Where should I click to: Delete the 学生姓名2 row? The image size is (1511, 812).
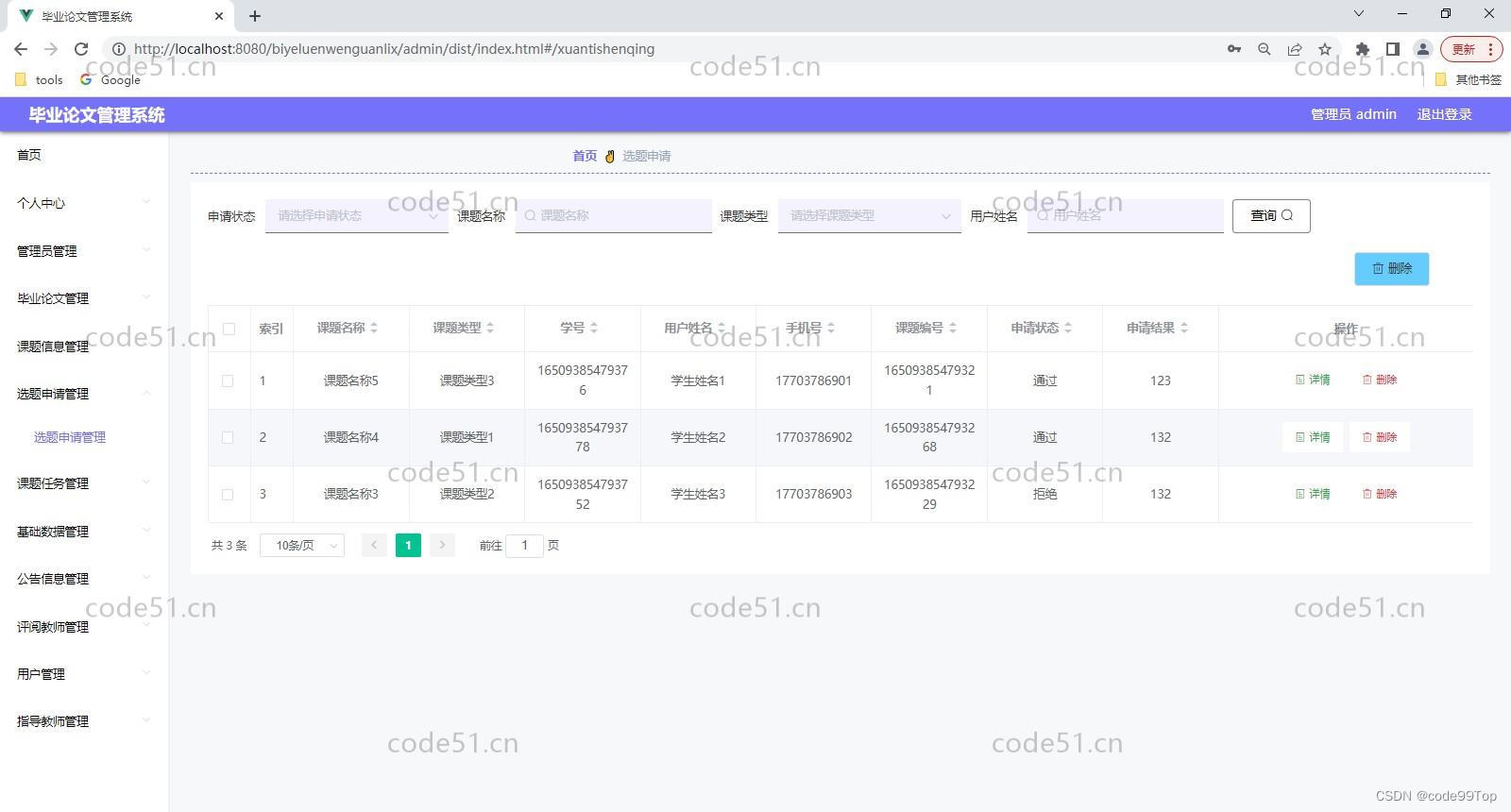1380,437
